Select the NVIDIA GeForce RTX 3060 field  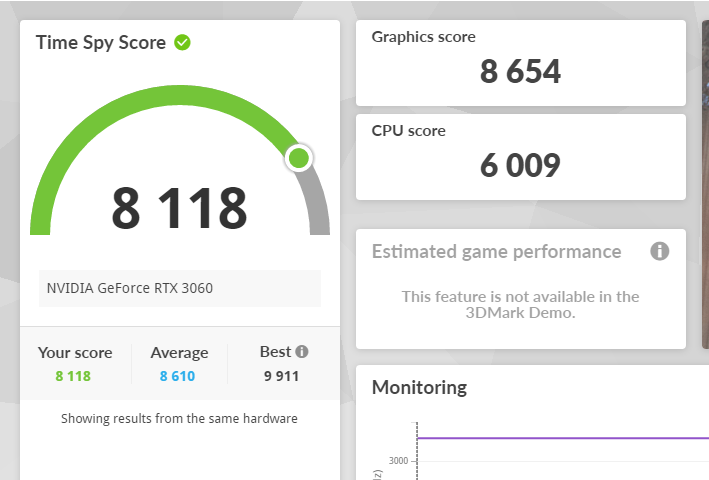coord(180,288)
